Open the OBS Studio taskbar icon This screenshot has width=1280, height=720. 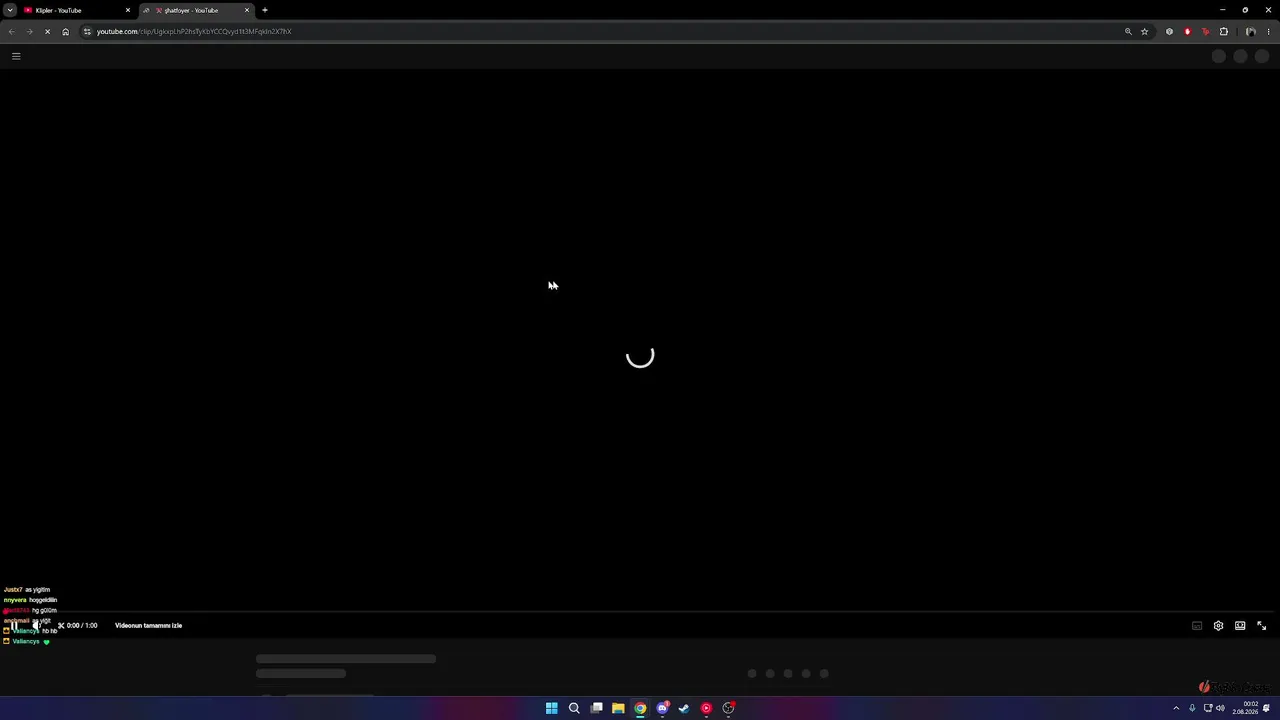pos(728,708)
